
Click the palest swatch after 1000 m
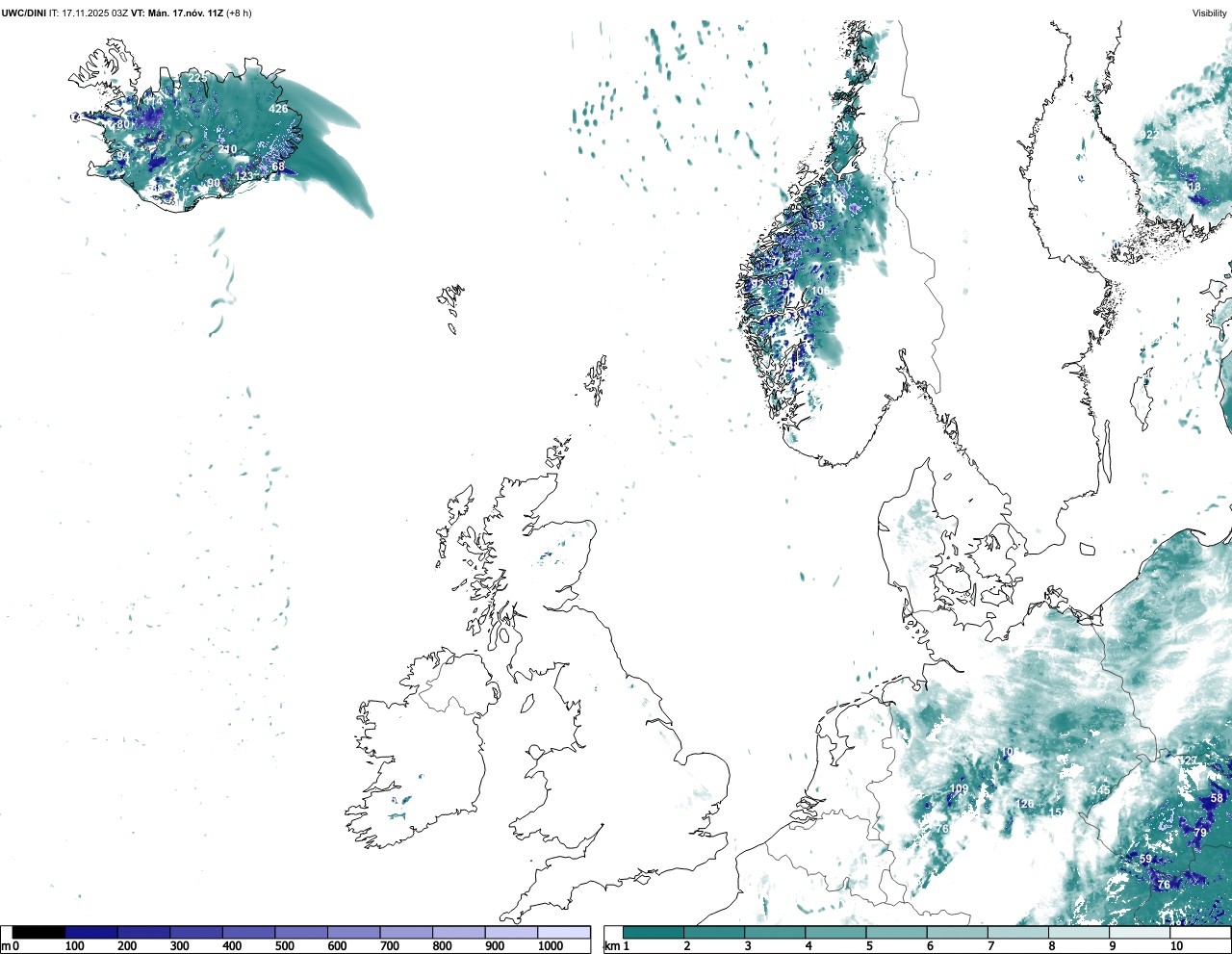(564, 932)
